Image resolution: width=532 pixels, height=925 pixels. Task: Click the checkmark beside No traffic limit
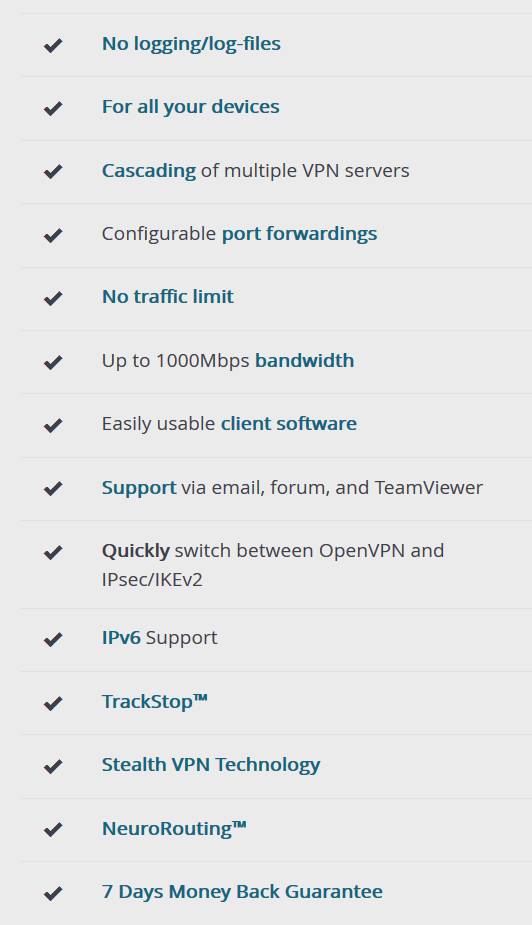pos(53,299)
